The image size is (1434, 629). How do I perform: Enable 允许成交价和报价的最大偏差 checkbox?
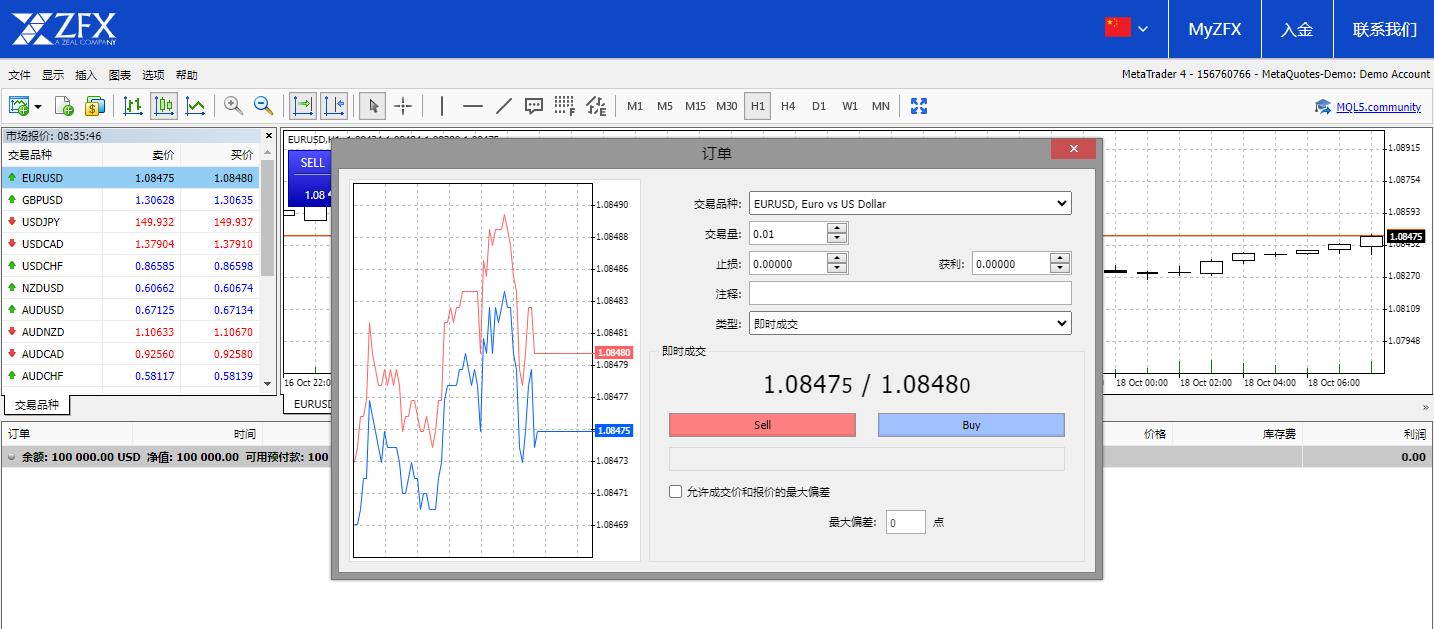pos(676,492)
